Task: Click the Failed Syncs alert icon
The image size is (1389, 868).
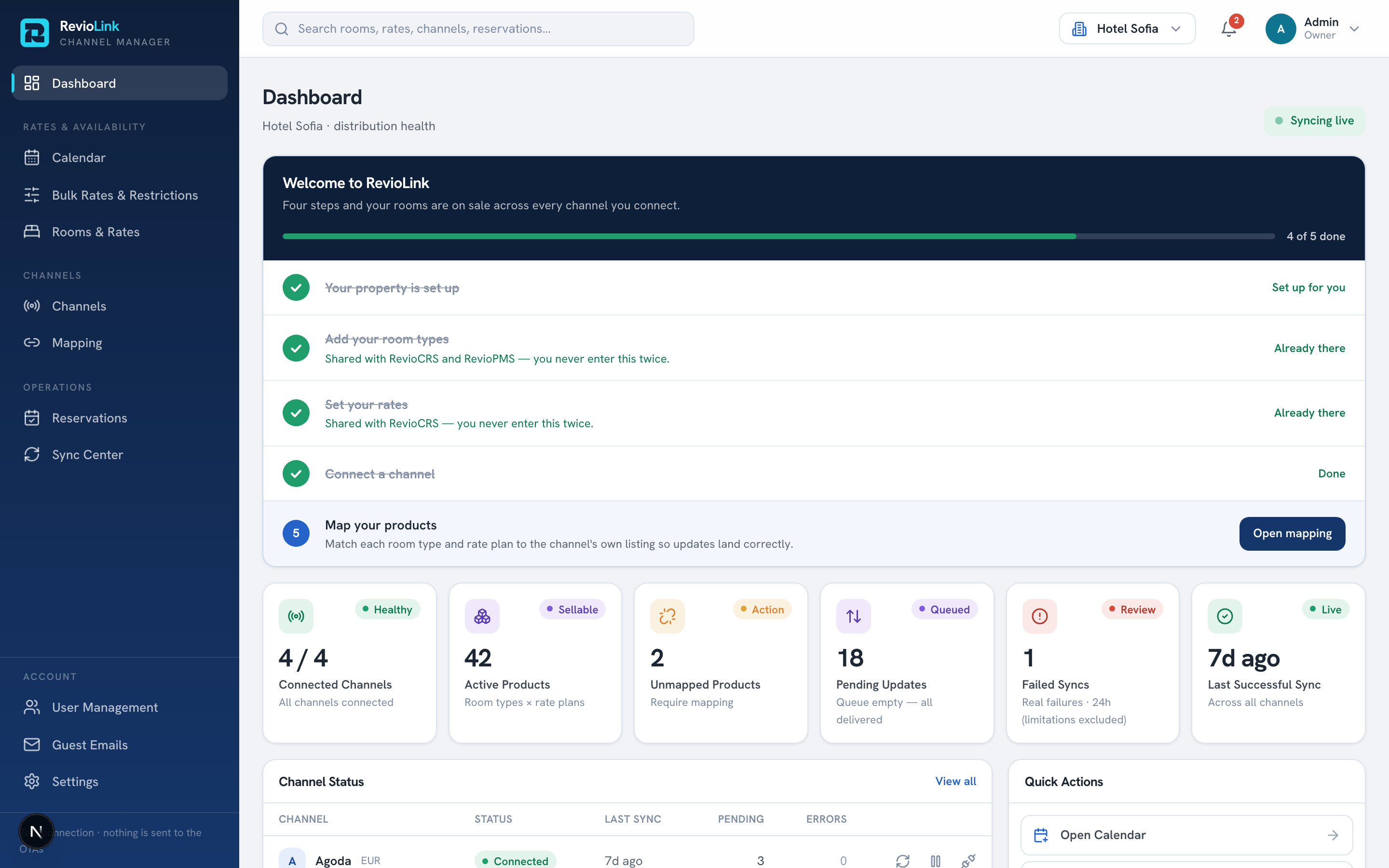Action: [1039, 616]
